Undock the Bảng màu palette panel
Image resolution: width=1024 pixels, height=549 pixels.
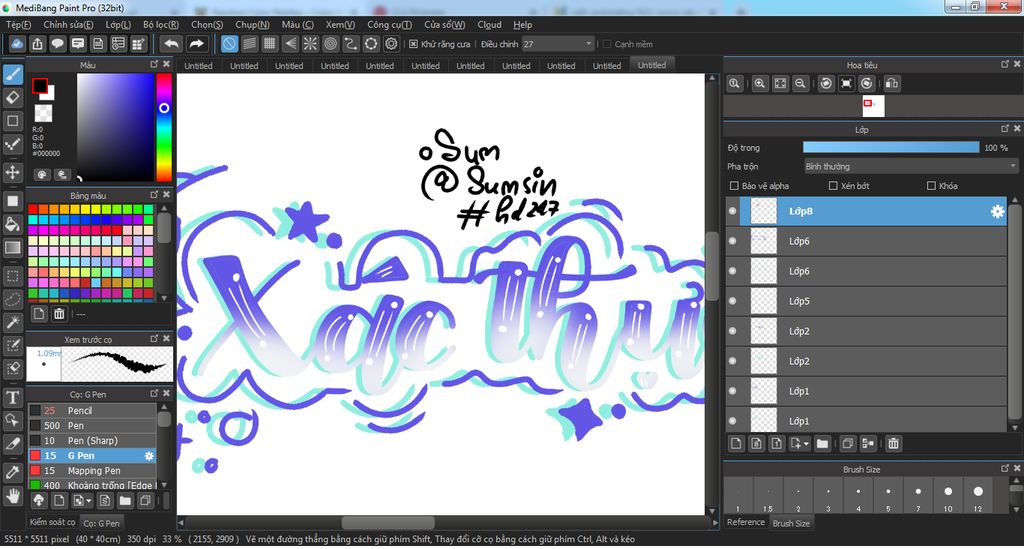154,195
